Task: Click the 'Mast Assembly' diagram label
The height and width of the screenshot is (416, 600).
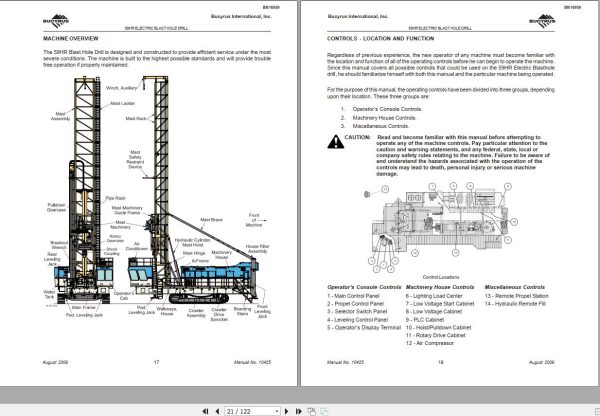Action: (60, 116)
